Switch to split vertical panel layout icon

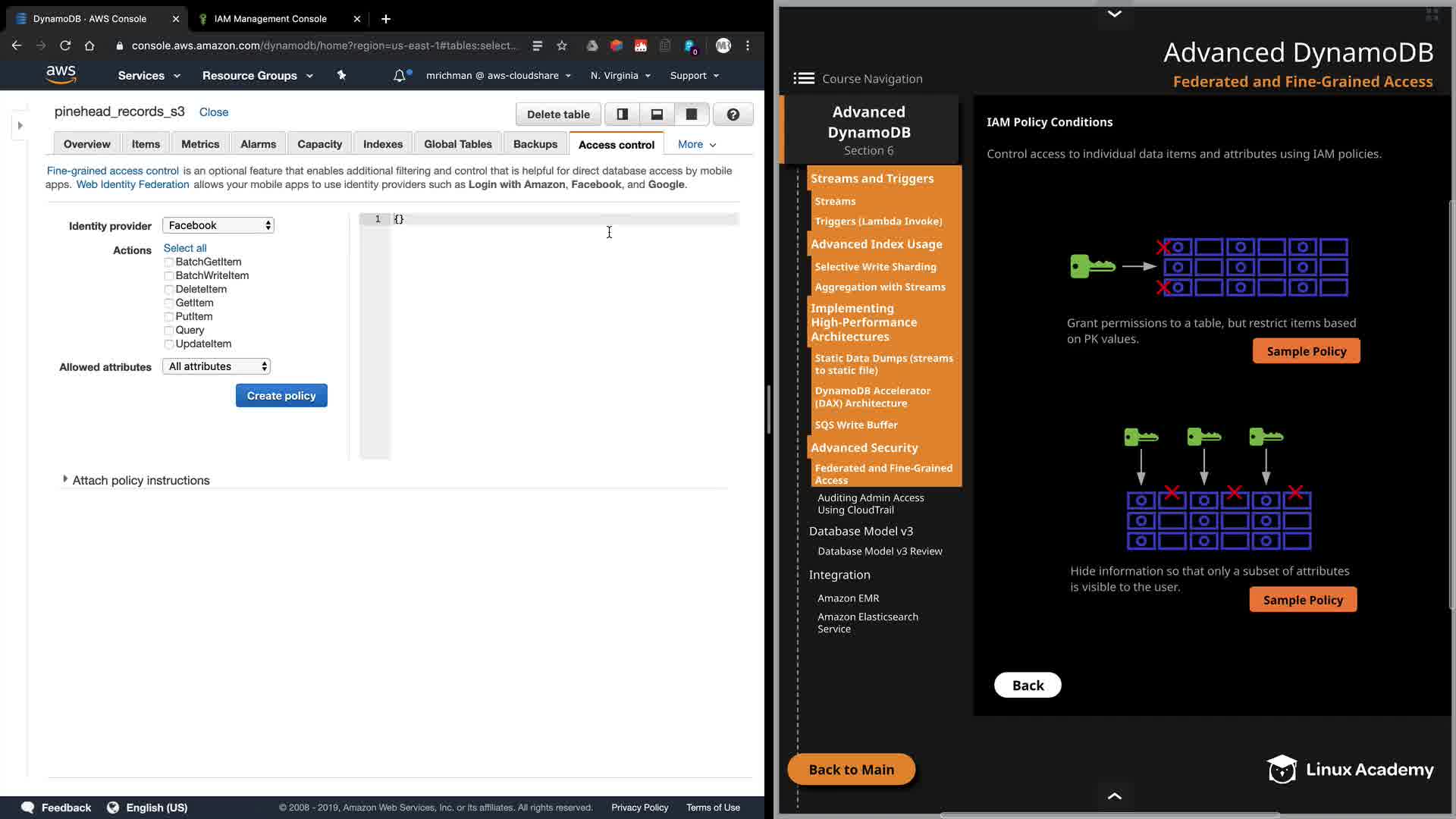622,115
